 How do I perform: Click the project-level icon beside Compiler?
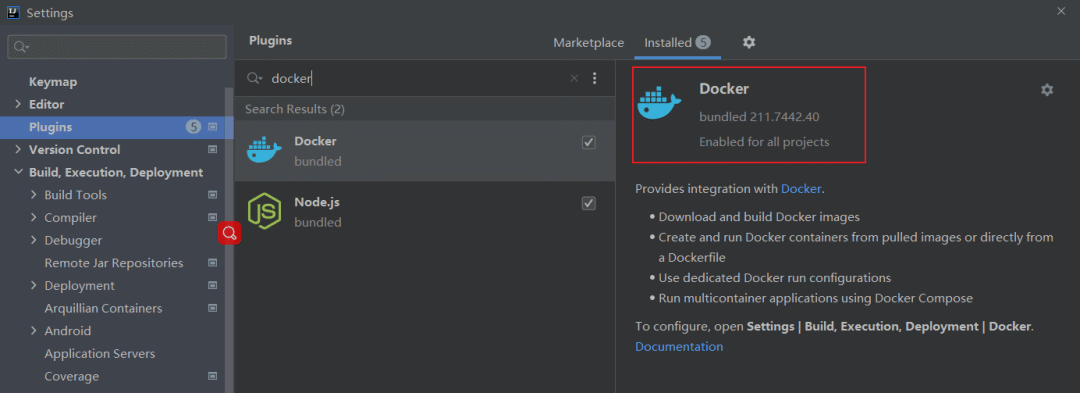(212, 217)
